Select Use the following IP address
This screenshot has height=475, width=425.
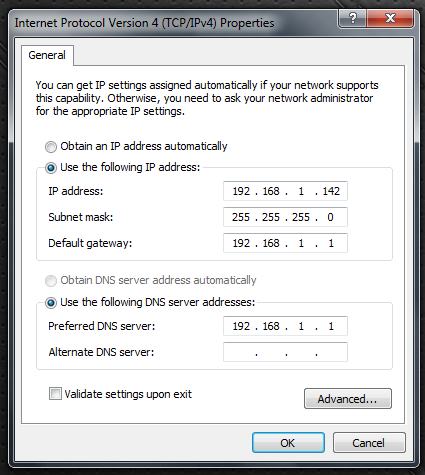click(51, 168)
